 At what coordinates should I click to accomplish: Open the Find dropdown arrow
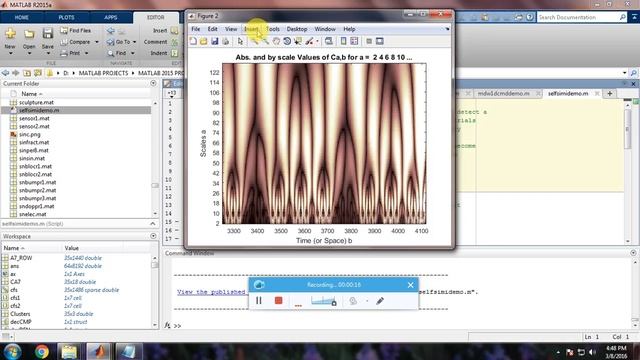tap(133, 53)
